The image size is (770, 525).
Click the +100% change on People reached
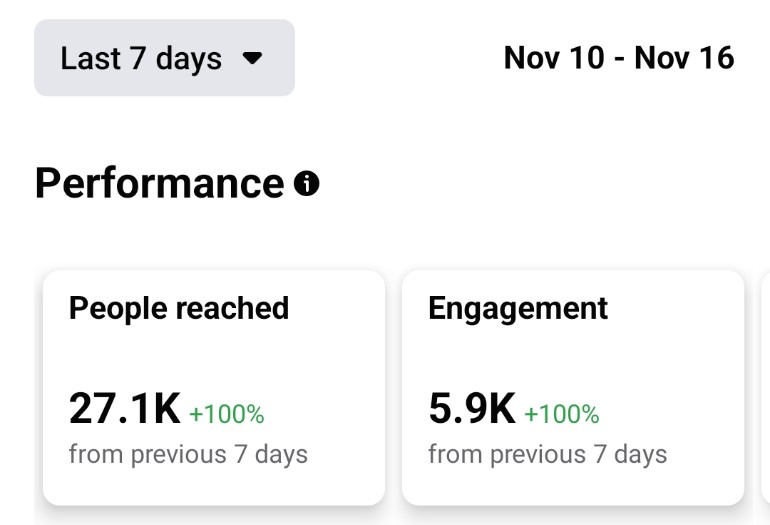tap(227, 414)
